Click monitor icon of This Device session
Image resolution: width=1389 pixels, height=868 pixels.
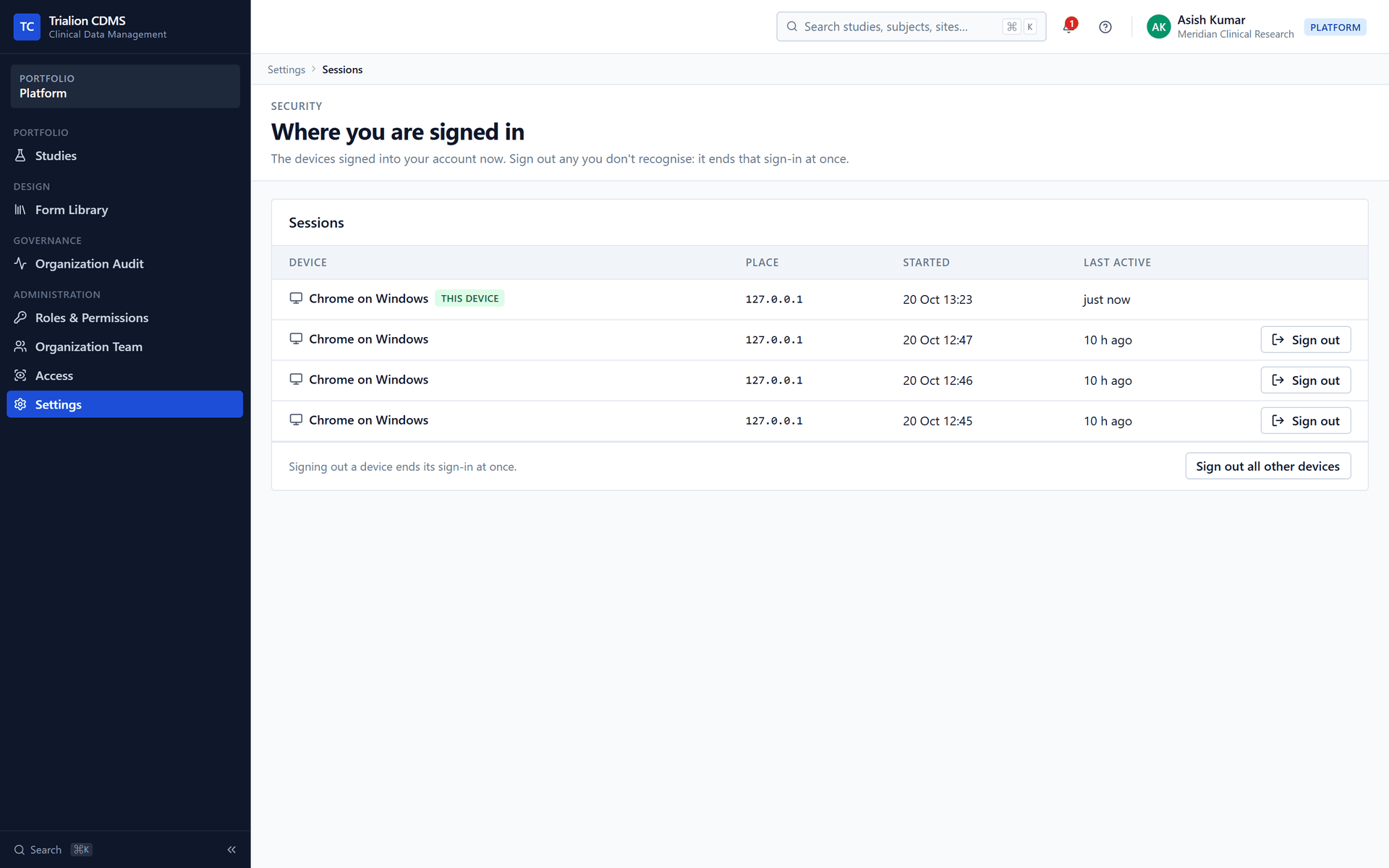(296, 298)
